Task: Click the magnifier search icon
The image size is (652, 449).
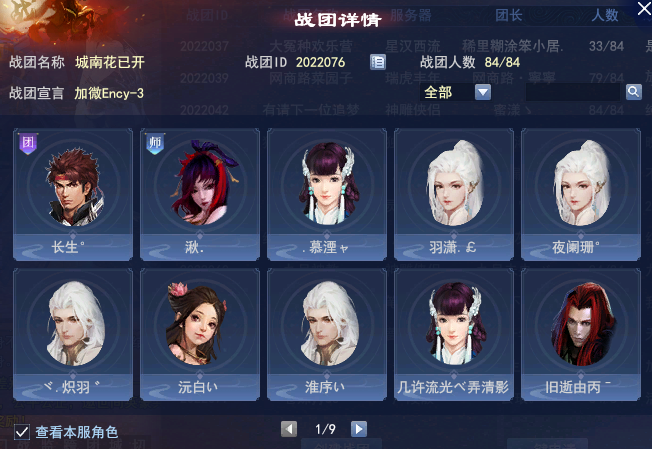Action: coord(633,92)
